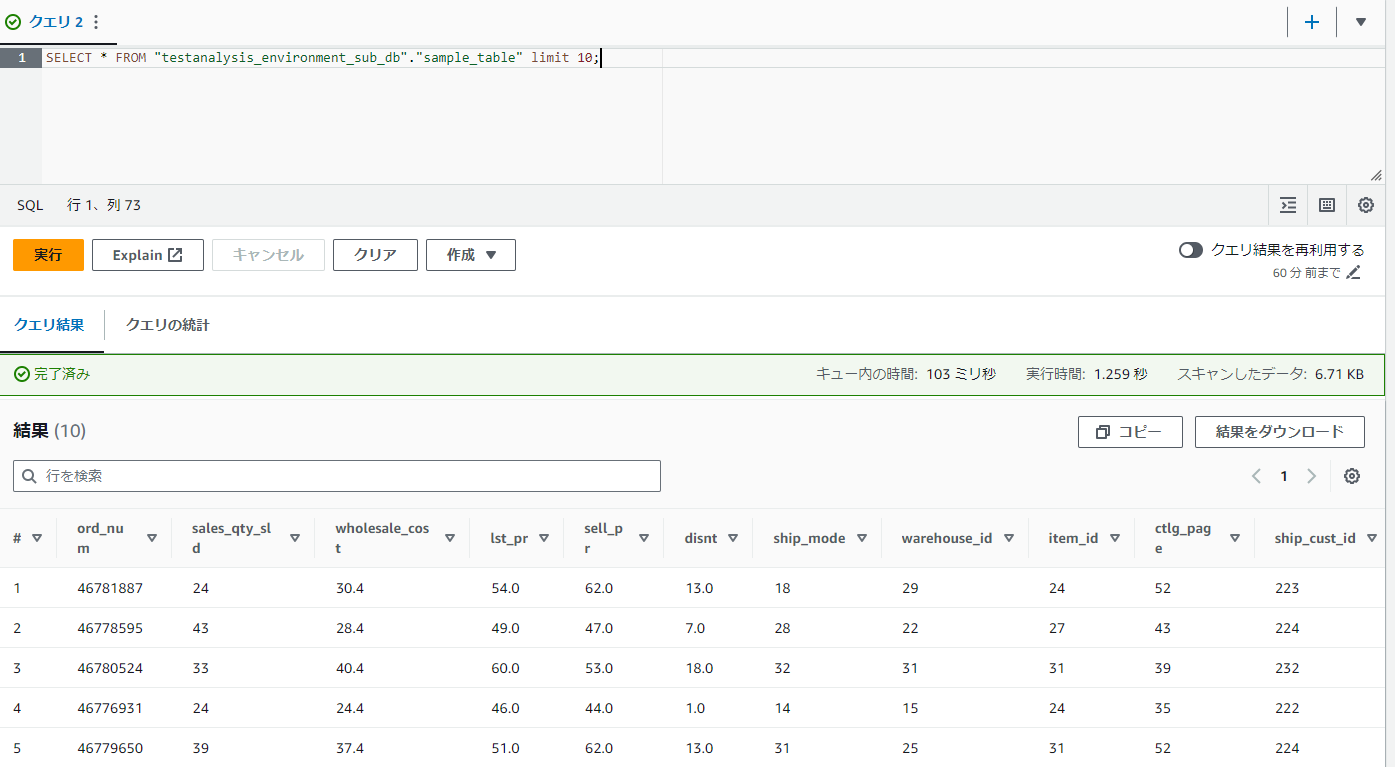Add a new query tab with plus icon
The image size is (1395, 767).
(x=1312, y=22)
